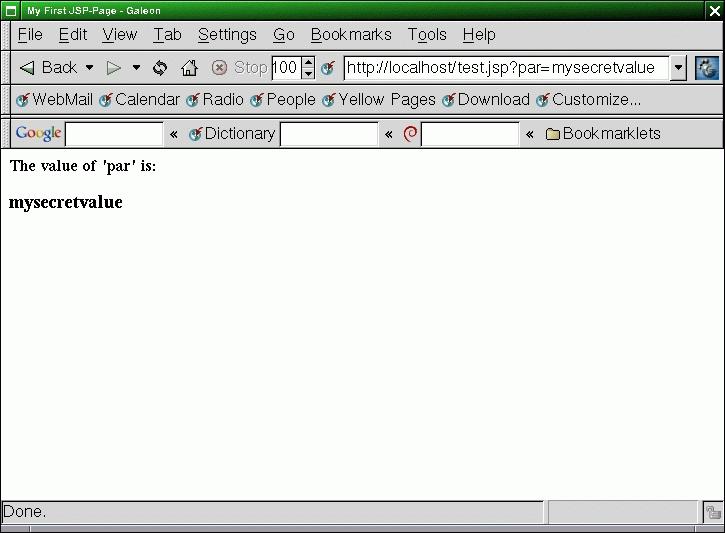
Task: Click the Galeon logo icon at toolbar right
Action: point(707,68)
